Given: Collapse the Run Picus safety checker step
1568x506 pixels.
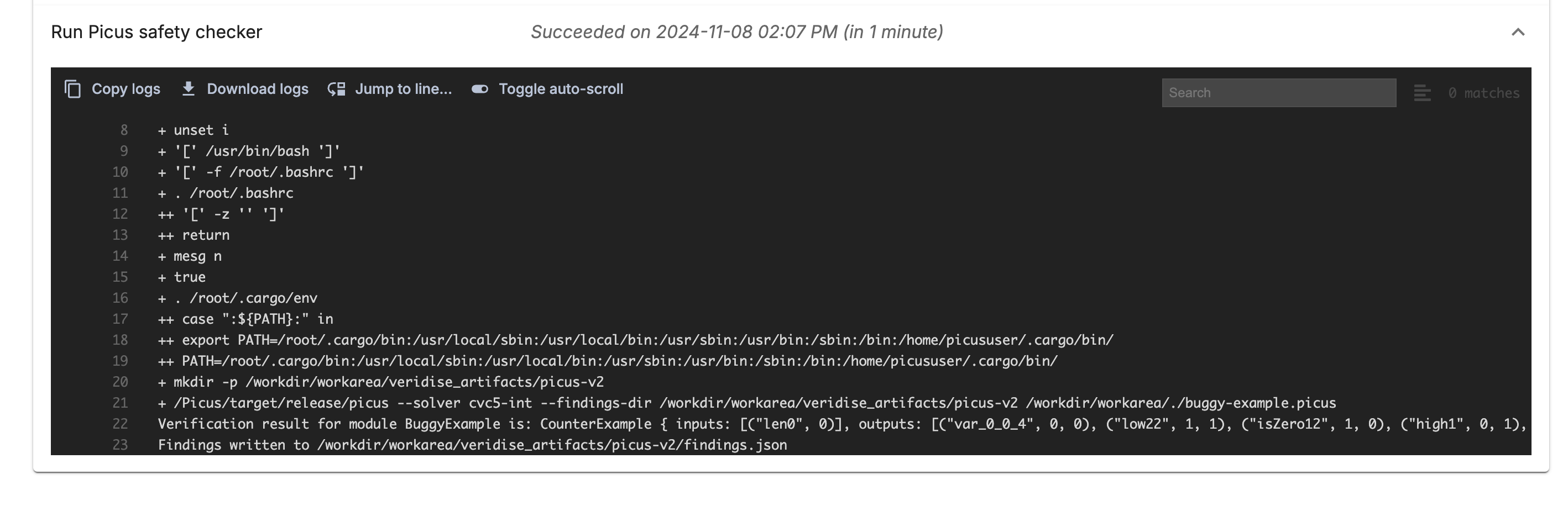Looking at the screenshot, I should [1518, 32].
